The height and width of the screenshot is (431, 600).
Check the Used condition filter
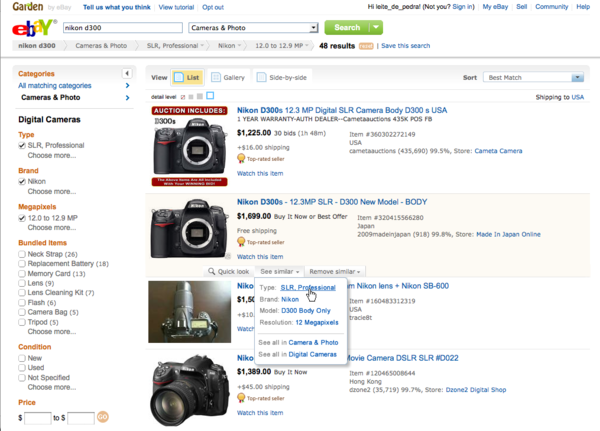click(22, 368)
